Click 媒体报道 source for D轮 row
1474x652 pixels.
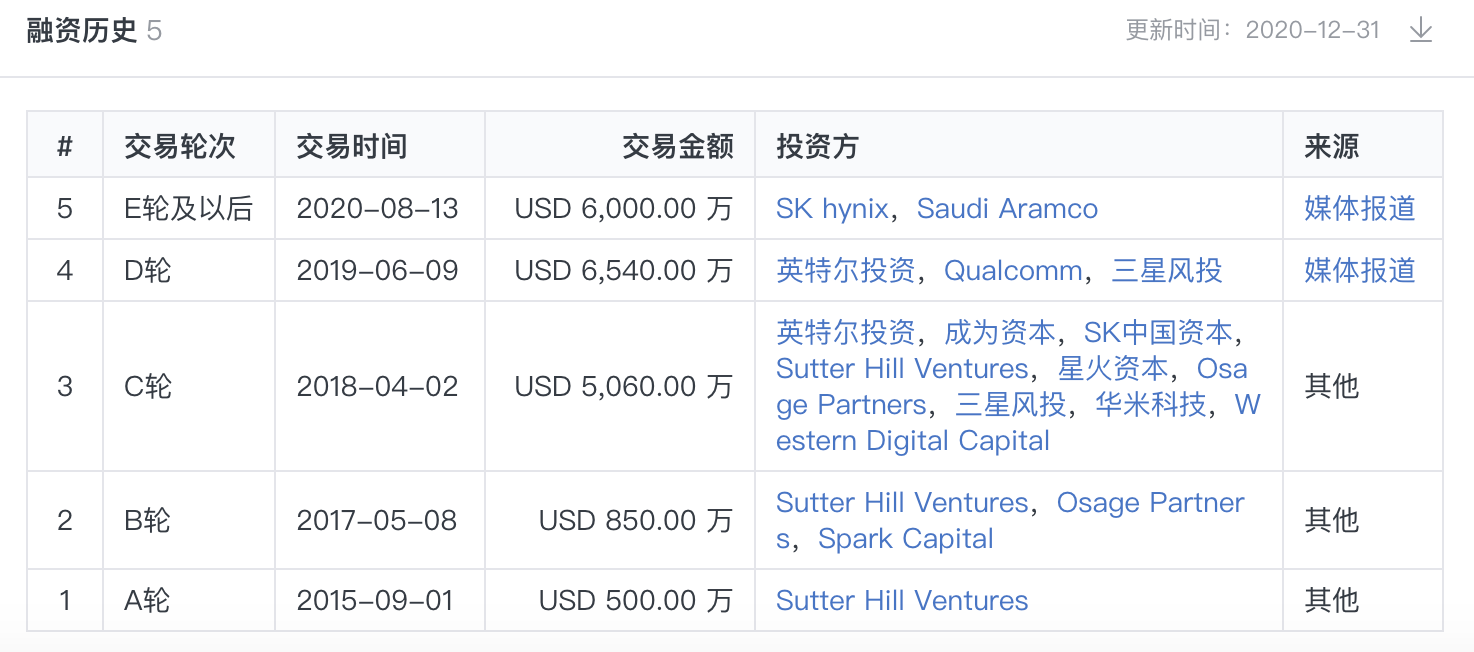[x=1359, y=270]
